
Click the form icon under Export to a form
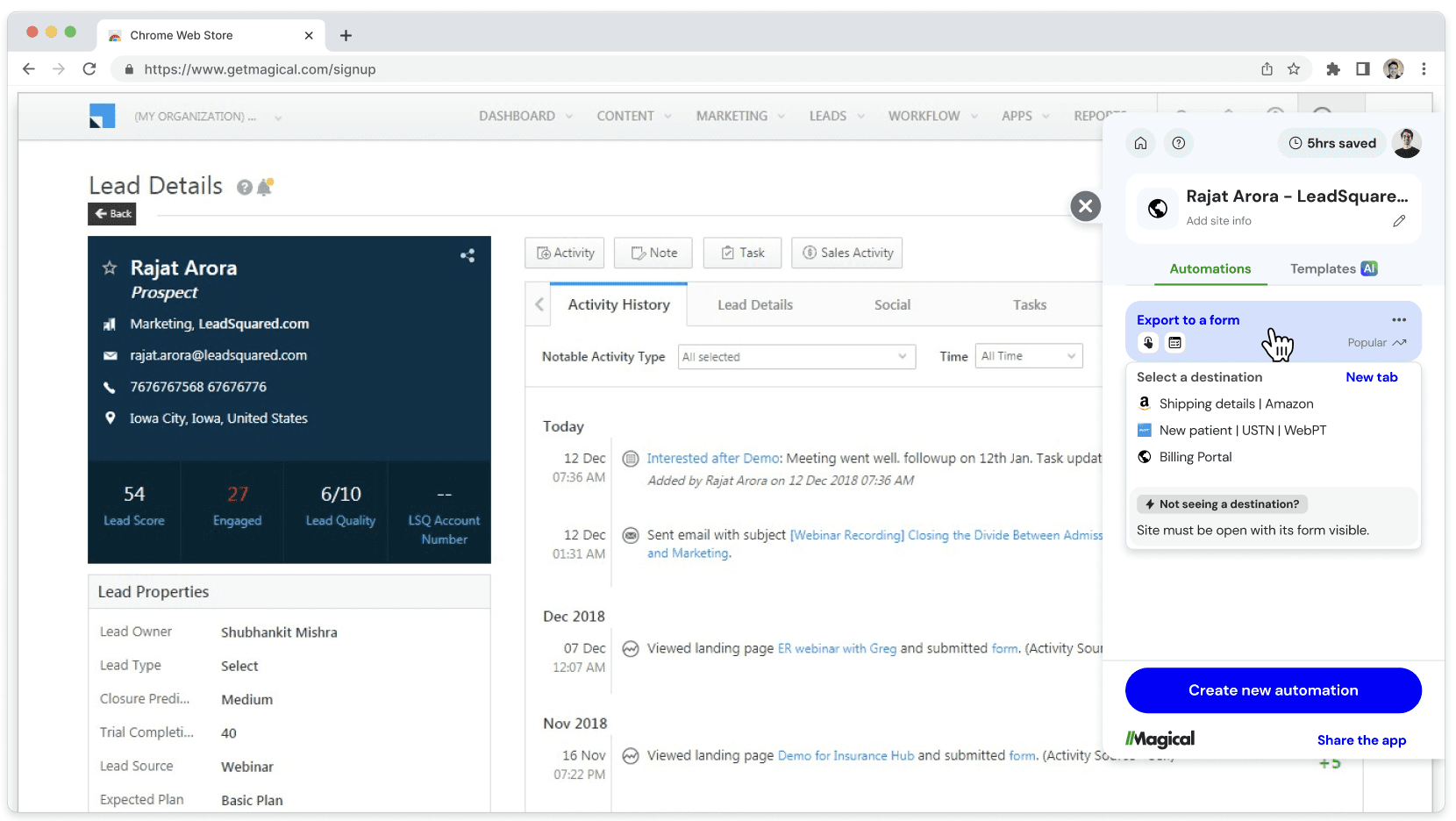(1175, 343)
